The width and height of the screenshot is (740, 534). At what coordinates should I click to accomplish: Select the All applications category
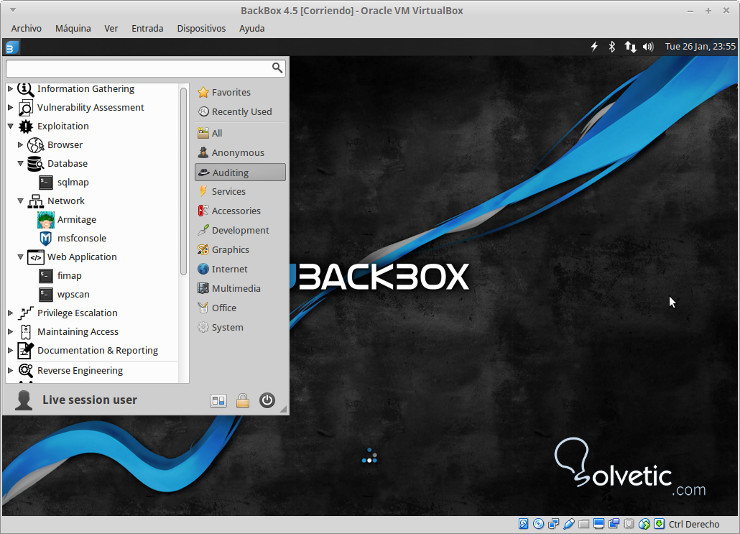tap(240, 134)
